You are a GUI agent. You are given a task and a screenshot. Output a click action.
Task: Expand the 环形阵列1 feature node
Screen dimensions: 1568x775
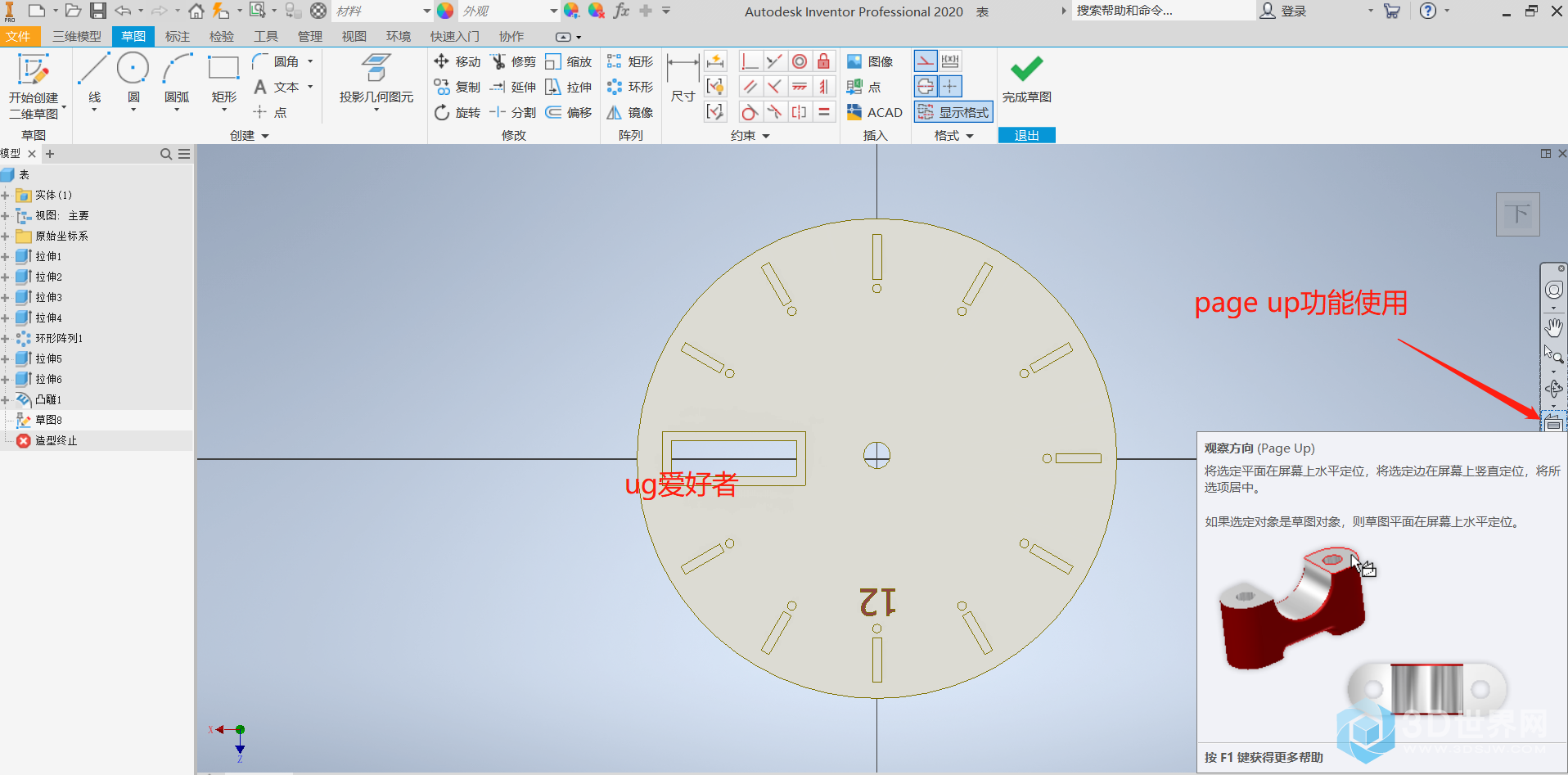click(x=5, y=339)
